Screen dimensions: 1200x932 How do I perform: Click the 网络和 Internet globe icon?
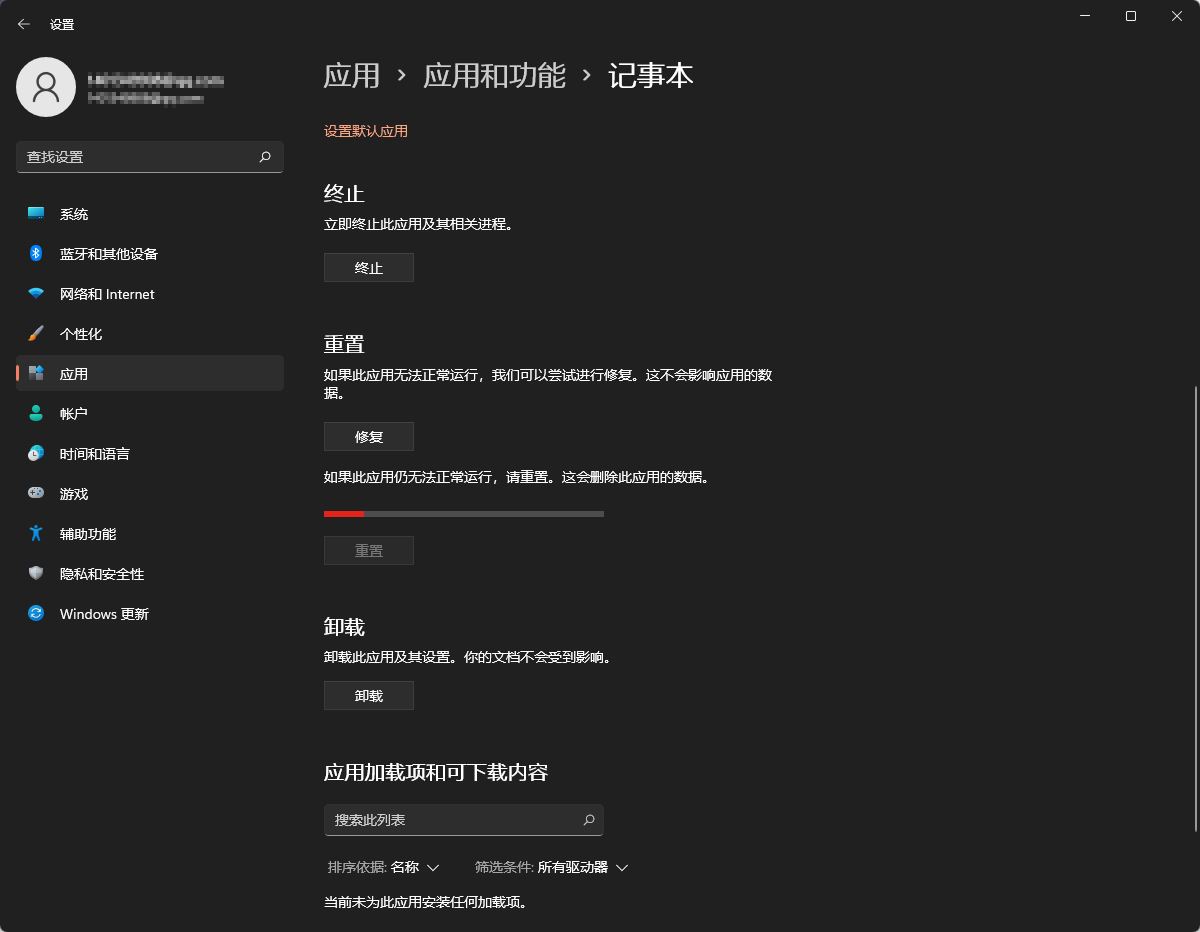35,293
